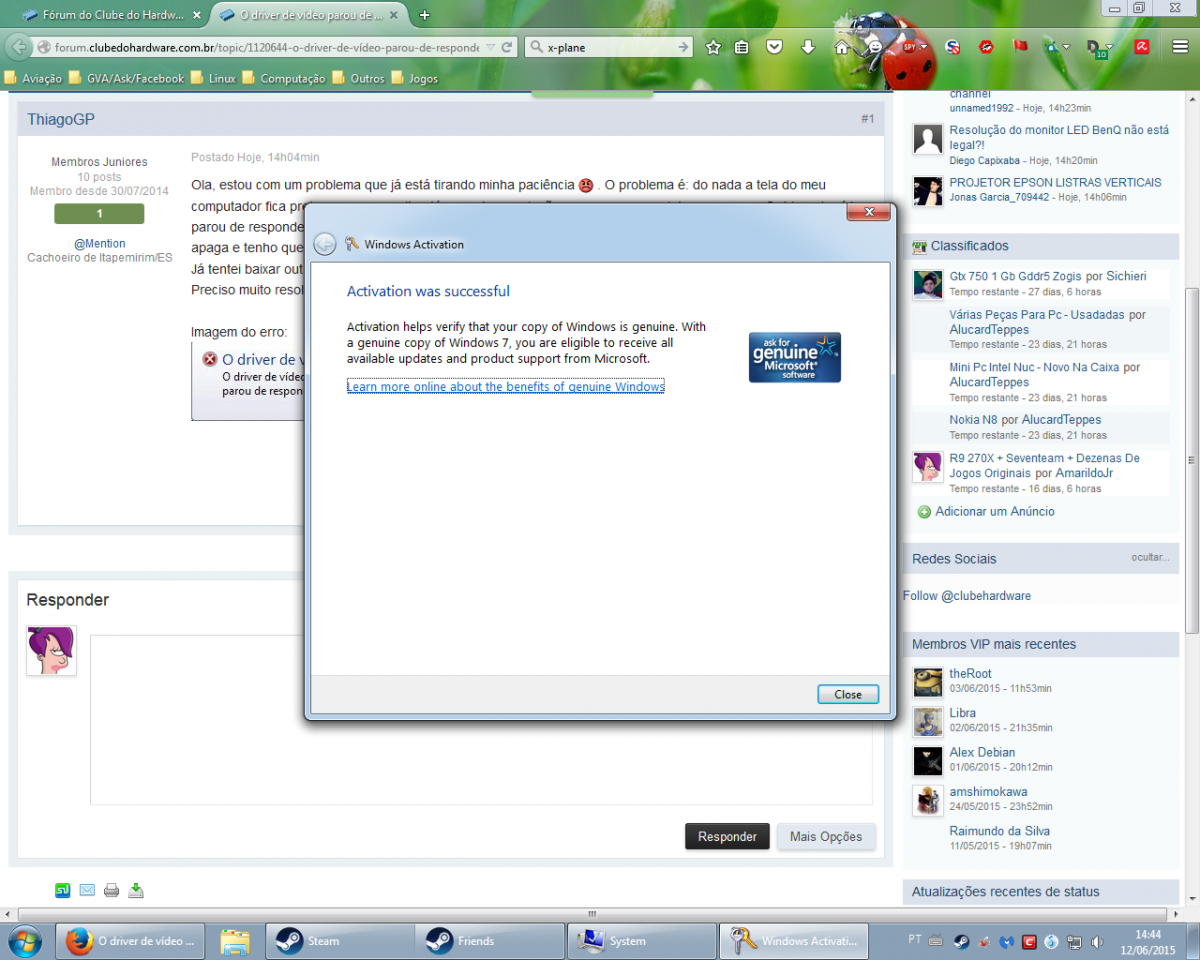Open the ThiagoGP profile link
This screenshot has width=1200, height=960.
61,119
